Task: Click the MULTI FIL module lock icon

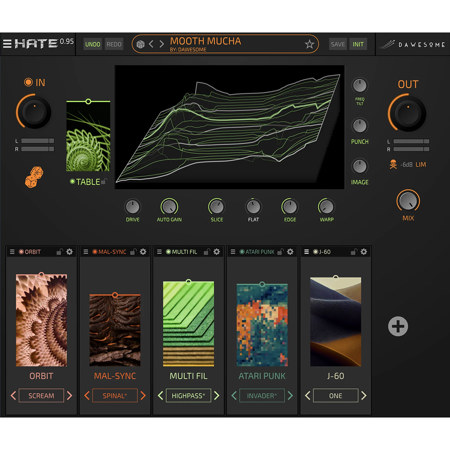Action: click(x=207, y=252)
